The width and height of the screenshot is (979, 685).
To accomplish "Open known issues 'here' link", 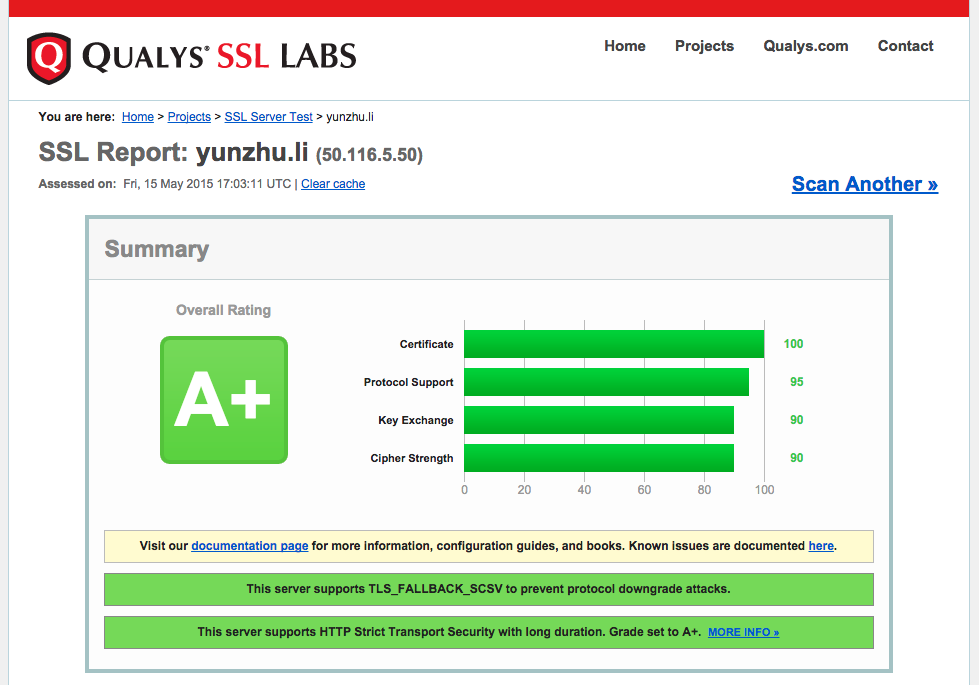I will coord(821,546).
